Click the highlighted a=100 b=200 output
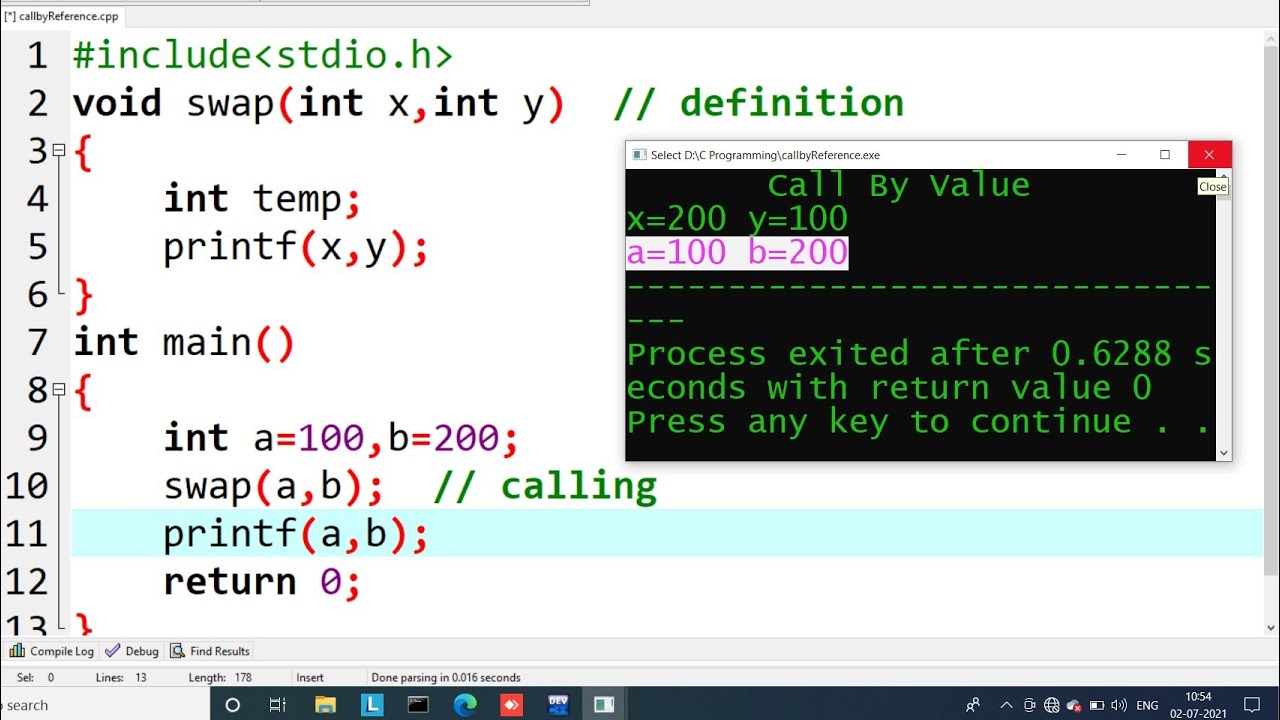This screenshot has width=1280, height=720. pos(737,253)
